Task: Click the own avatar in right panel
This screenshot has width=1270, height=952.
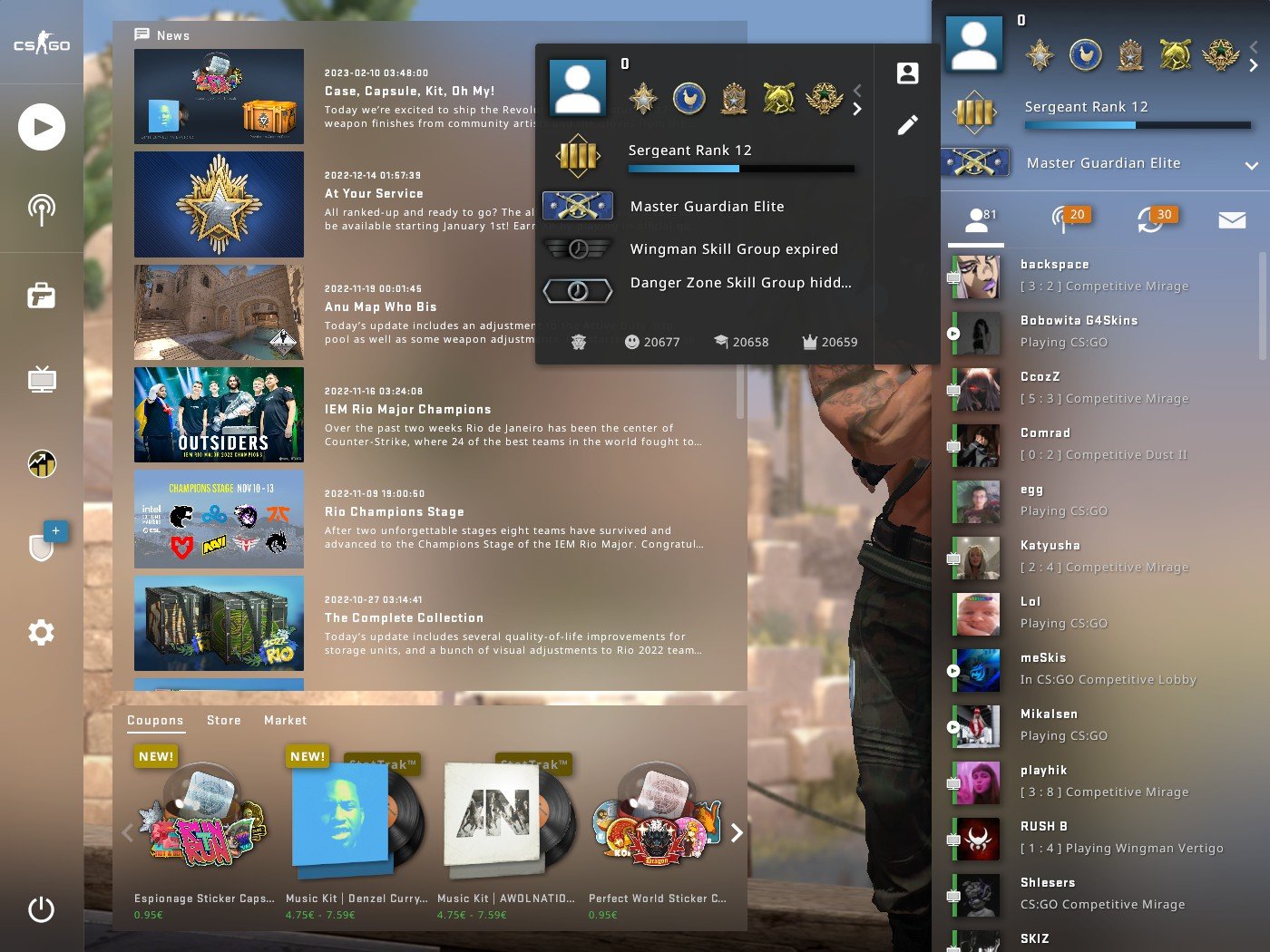Action: point(974,43)
